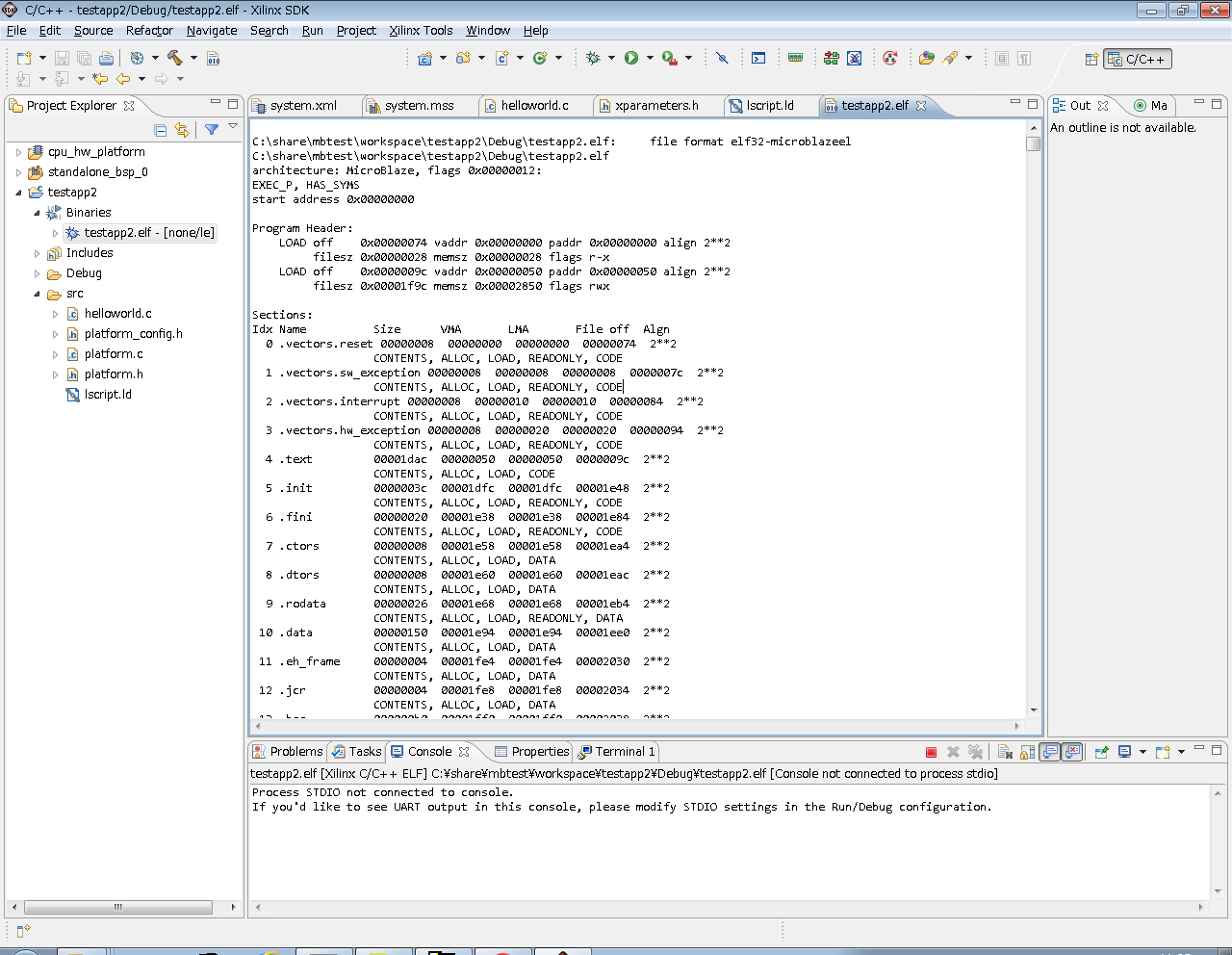Image resolution: width=1232 pixels, height=955 pixels.
Task: Expand the cpu_hw_platform project node
Action: click(x=18, y=152)
